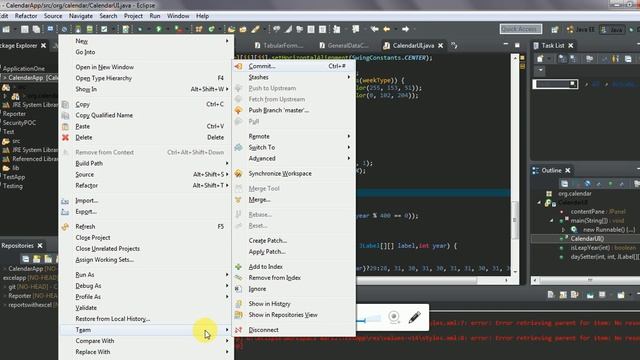Click the Refresh icon in context menu
The width and height of the screenshot is (640, 360).
65,227
